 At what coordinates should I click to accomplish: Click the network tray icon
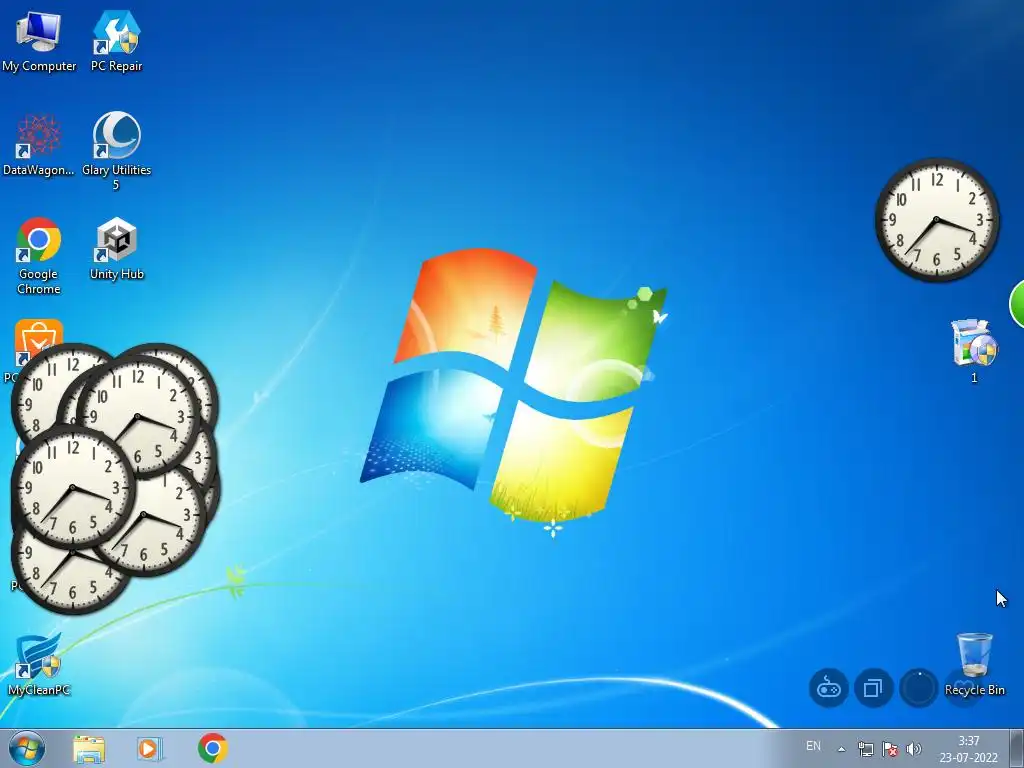(x=866, y=749)
